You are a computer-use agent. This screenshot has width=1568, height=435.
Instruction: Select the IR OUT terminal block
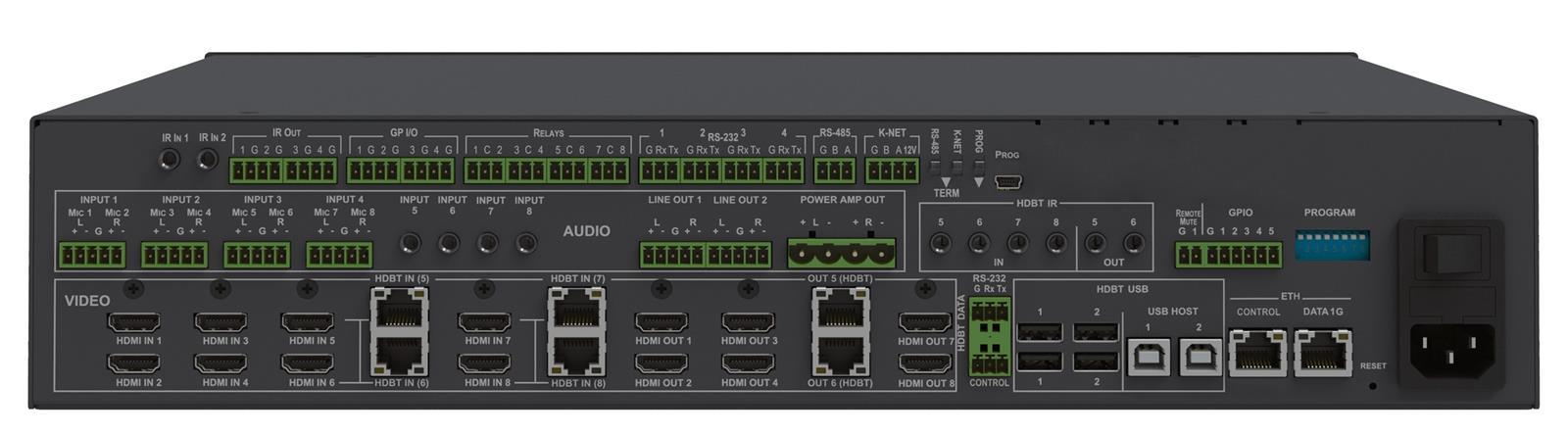[x=283, y=170]
